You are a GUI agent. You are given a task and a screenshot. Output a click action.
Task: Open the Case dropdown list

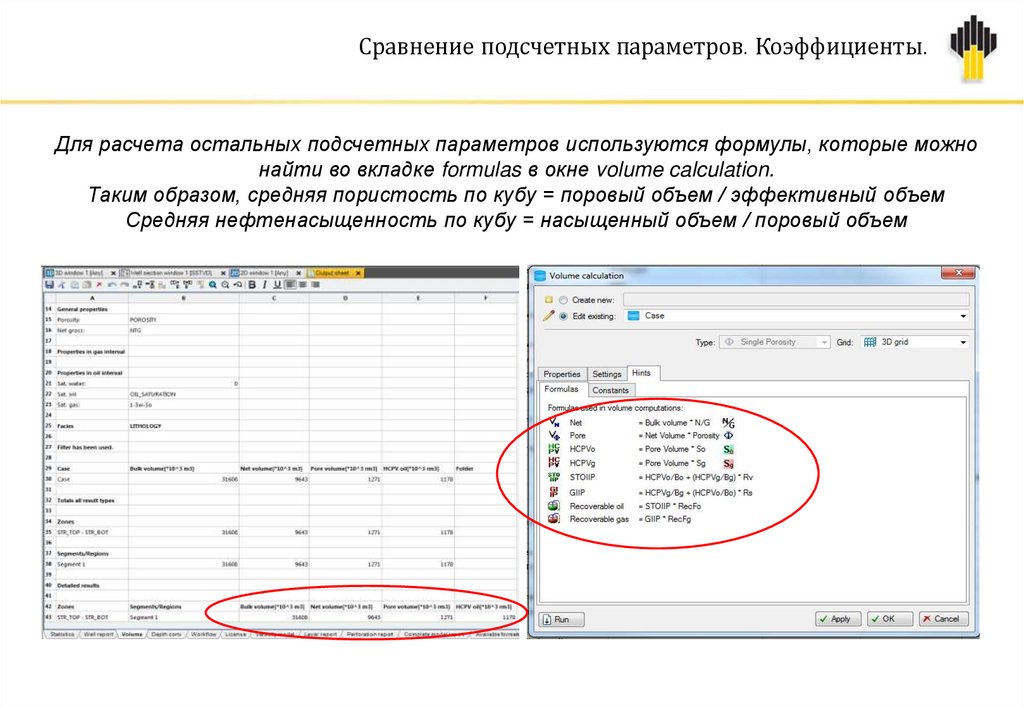tap(963, 316)
